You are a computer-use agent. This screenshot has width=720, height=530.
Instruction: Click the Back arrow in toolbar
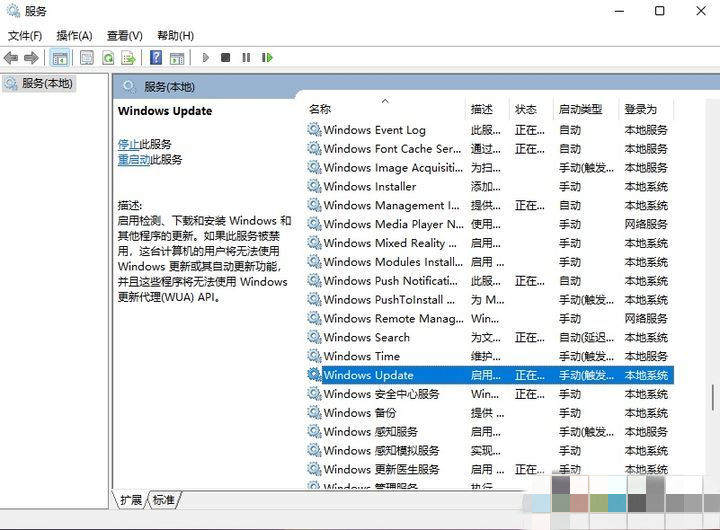tap(11, 58)
